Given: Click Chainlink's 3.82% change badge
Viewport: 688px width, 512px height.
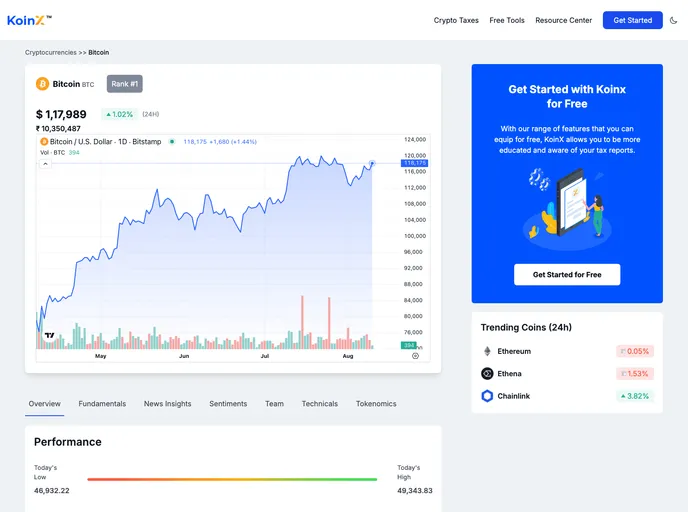Looking at the screenshot, I should click(635, 396).
